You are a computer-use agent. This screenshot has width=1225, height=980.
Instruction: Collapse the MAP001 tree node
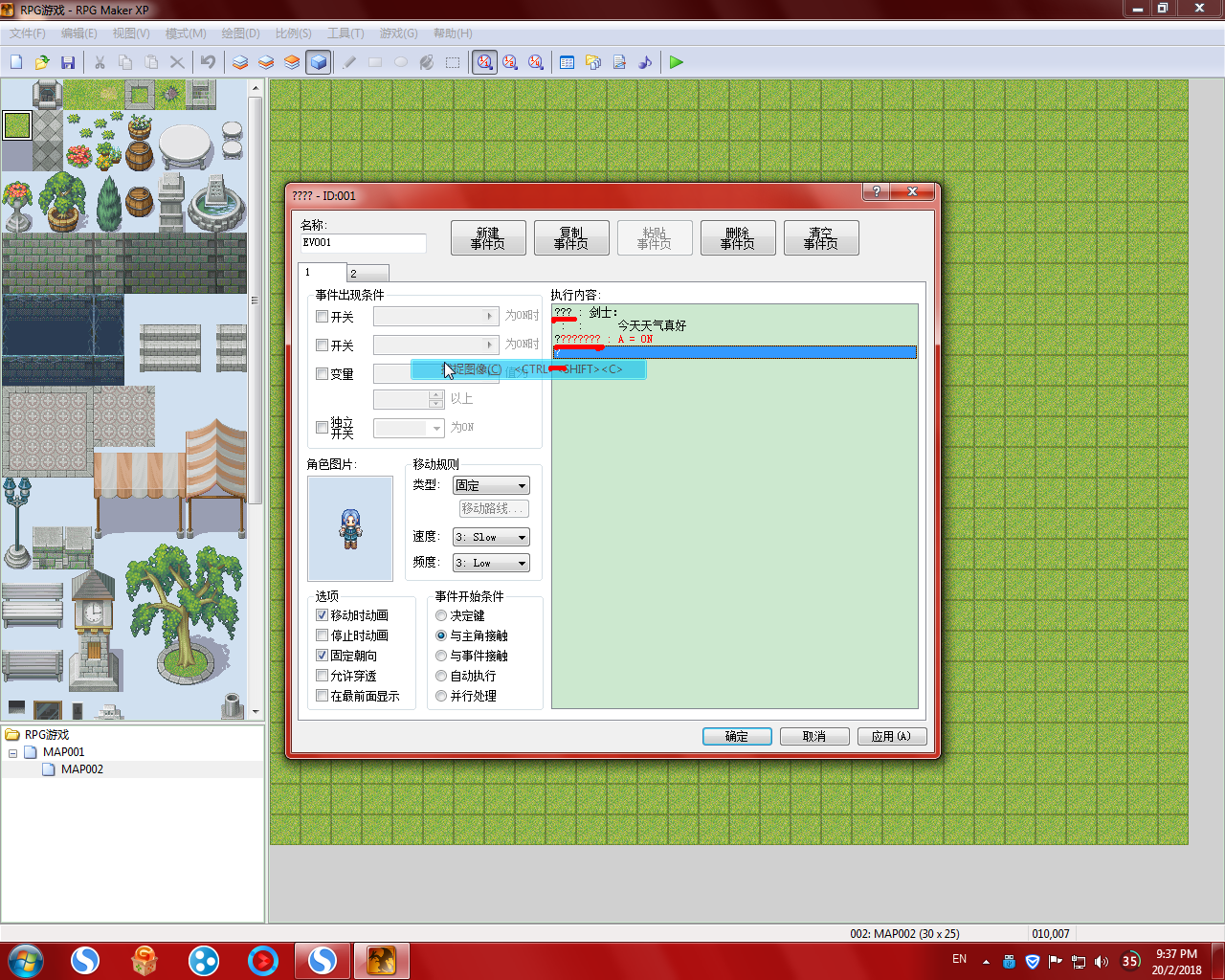coord(12,753)
